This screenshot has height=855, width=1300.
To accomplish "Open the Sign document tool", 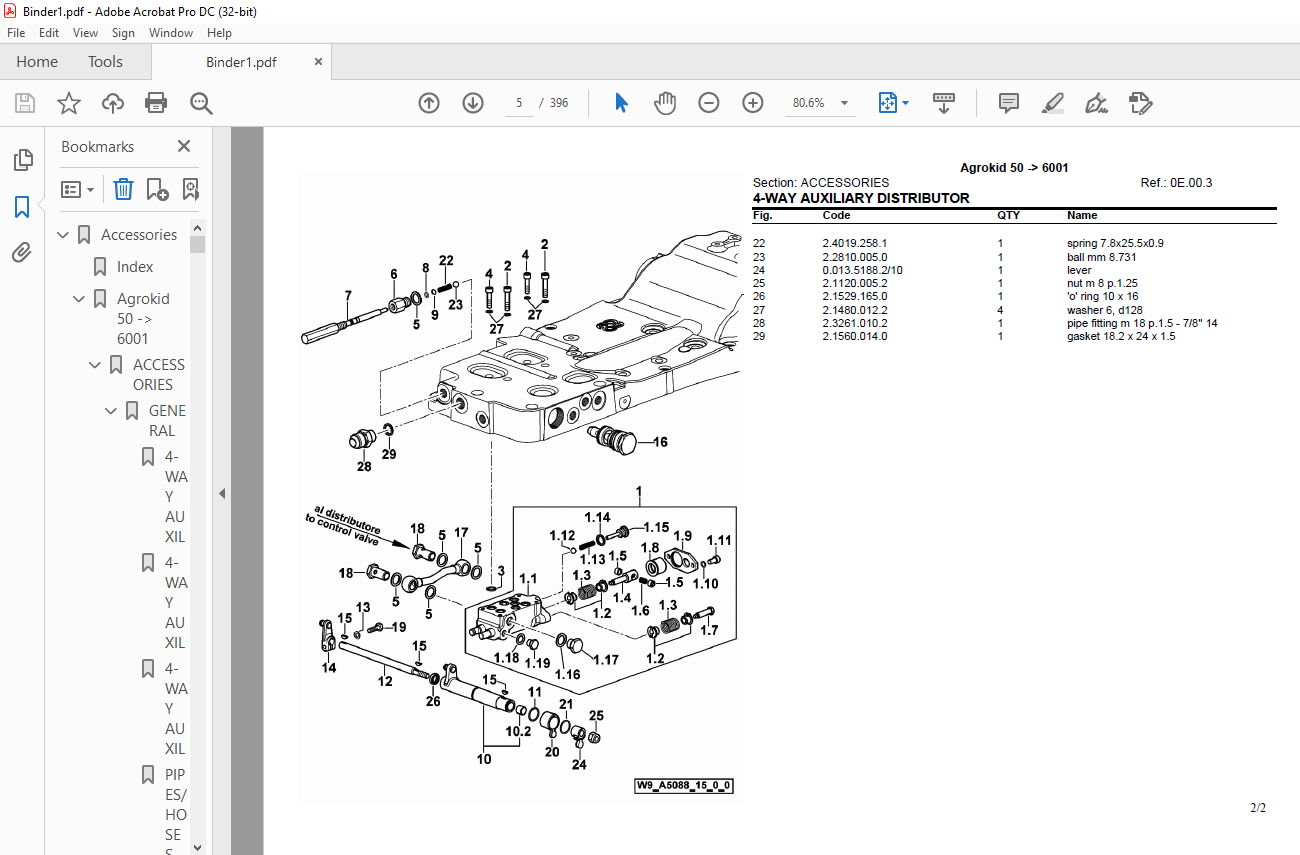I will pyautogui.click(x=1096, y=102).
